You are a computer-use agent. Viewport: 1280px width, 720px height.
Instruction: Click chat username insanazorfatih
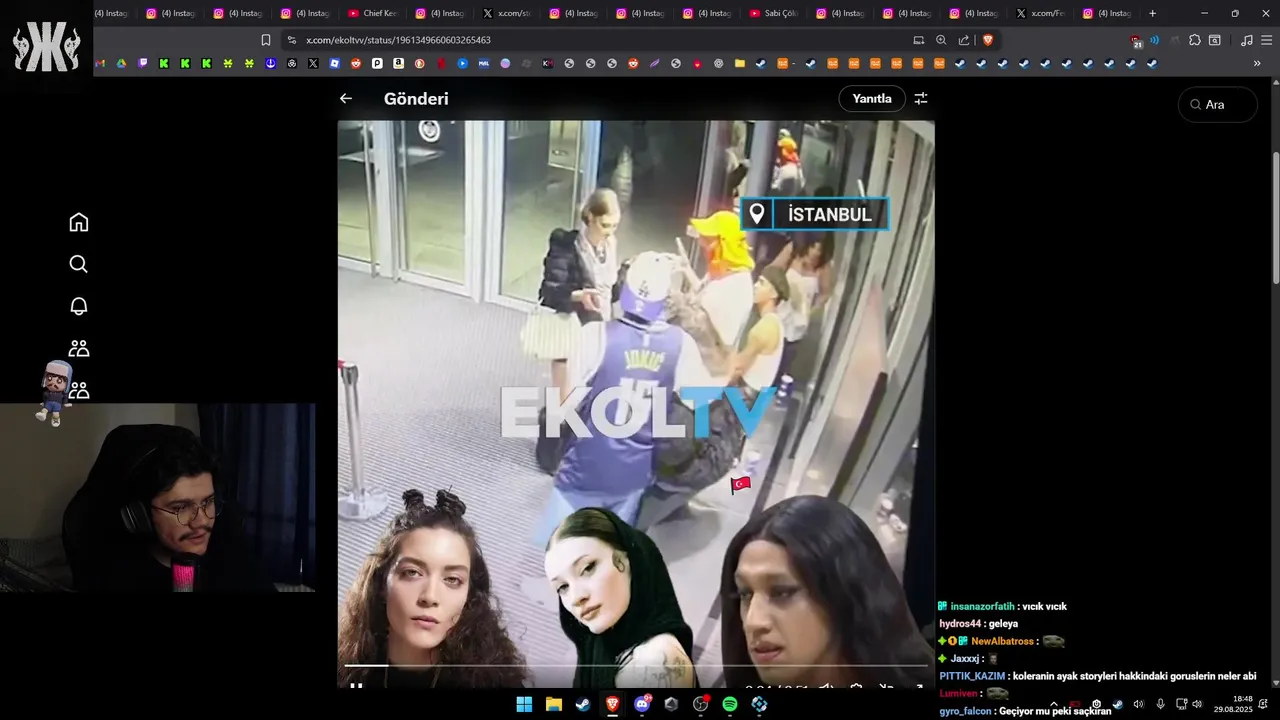pos(982,606)
